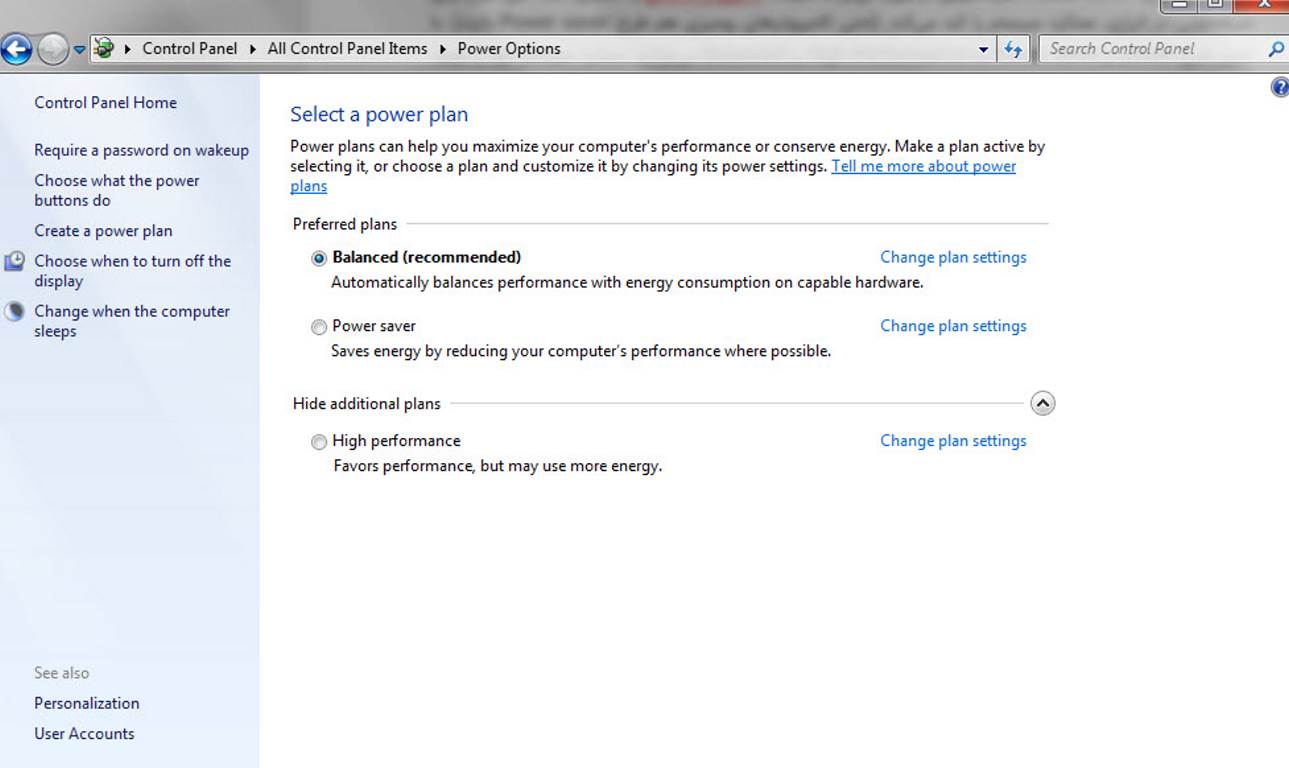Click the Control Panel icon in address bar
This screenshot has width=1289, height=768.
103,48
